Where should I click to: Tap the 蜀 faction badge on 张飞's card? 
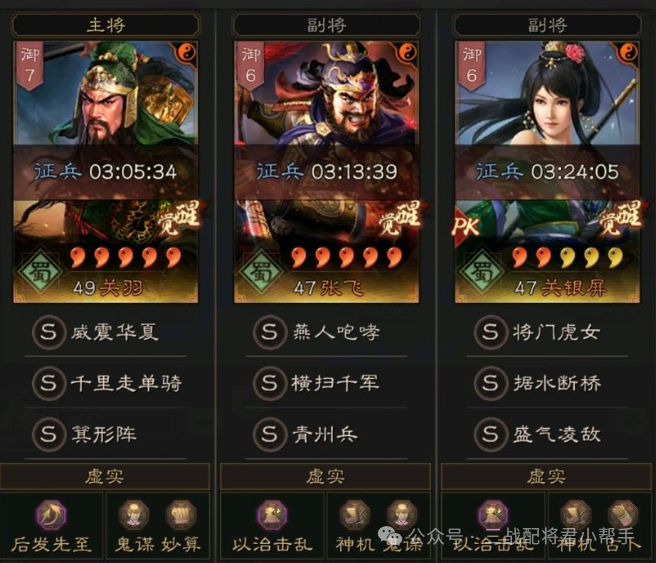tap(261, 271)
